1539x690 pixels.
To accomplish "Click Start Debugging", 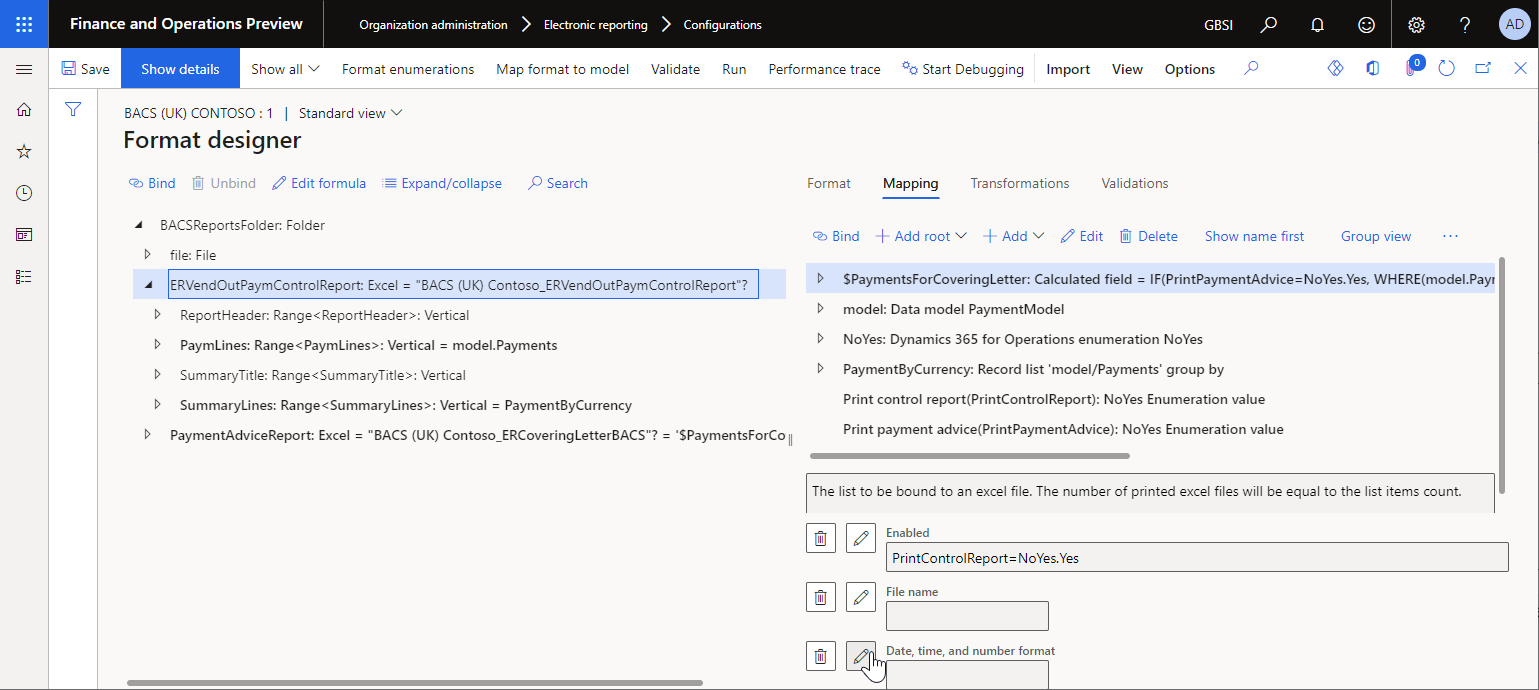I will tap(963, 69).
